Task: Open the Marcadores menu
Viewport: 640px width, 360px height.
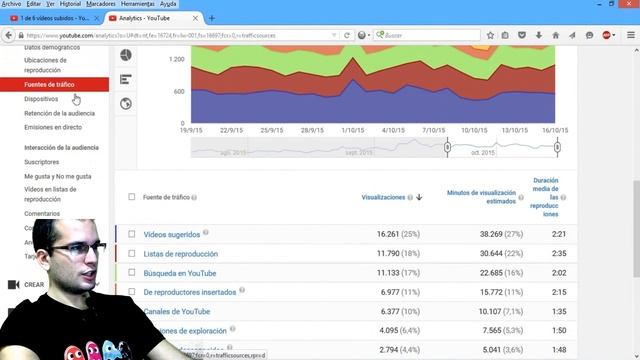Action: tap(101, 4)
